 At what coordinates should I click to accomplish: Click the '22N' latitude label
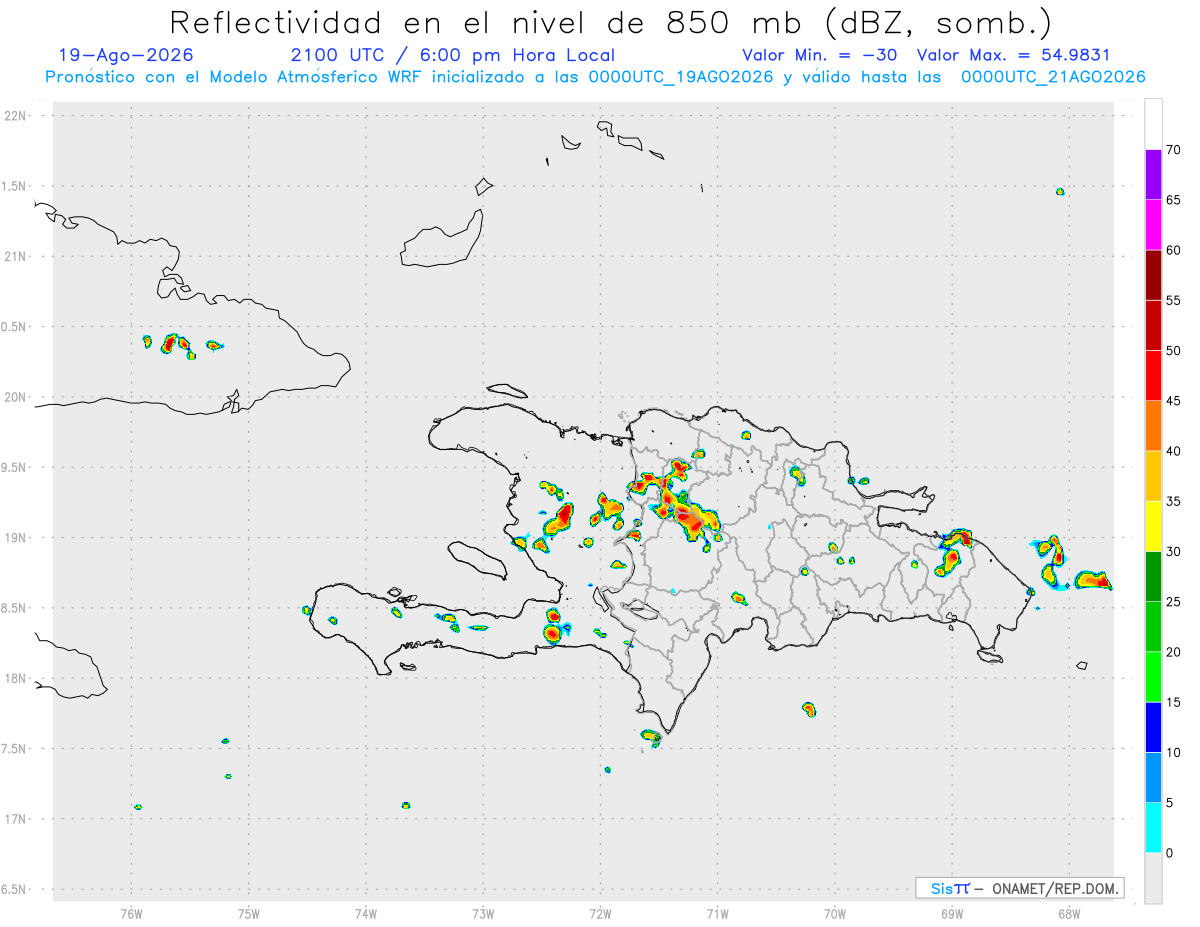click(16, 116)
